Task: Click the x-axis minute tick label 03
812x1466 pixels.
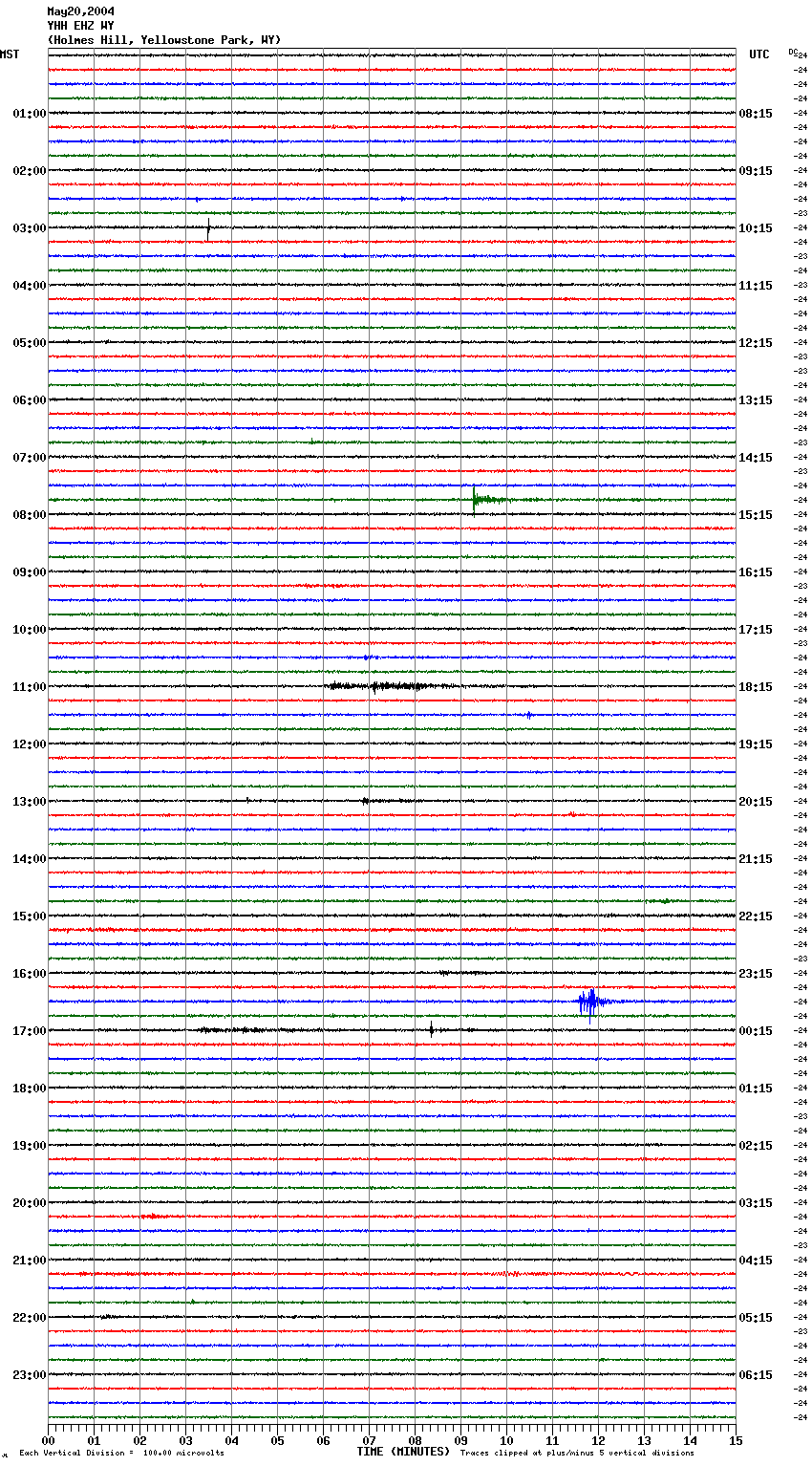Action: click(x=185, y=1440)
